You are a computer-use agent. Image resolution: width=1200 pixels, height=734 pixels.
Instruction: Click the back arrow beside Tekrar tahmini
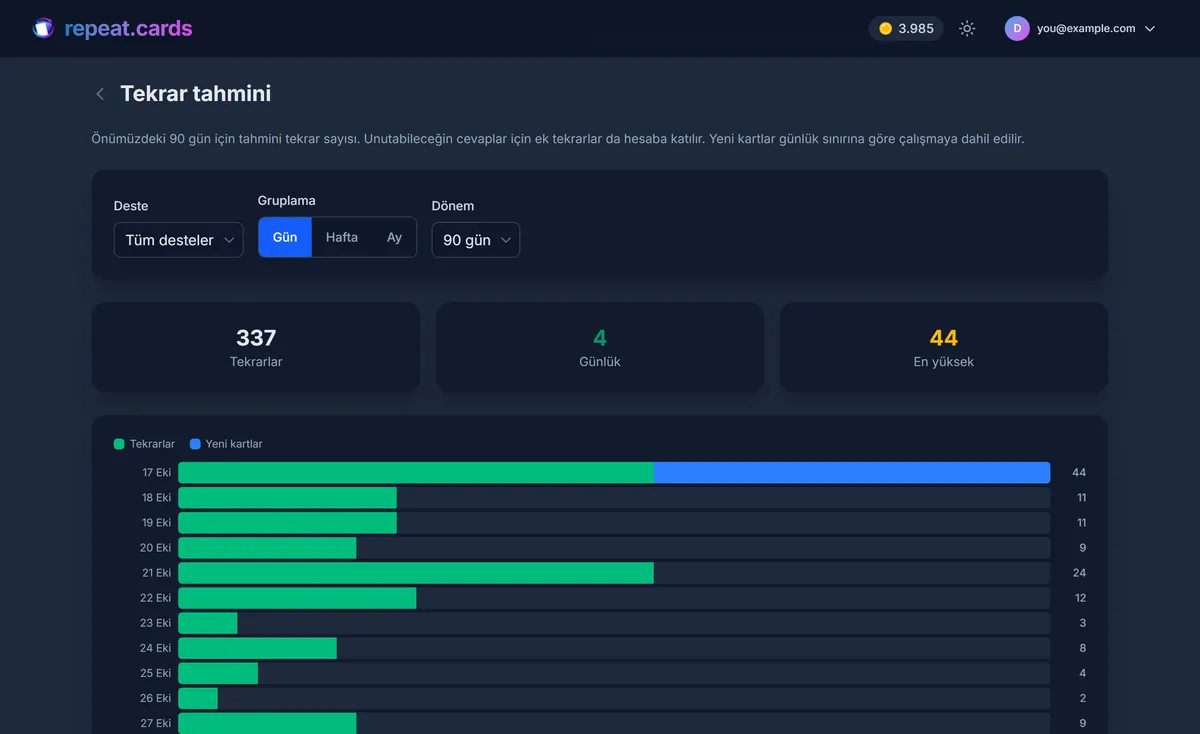[x=100, y=94]
